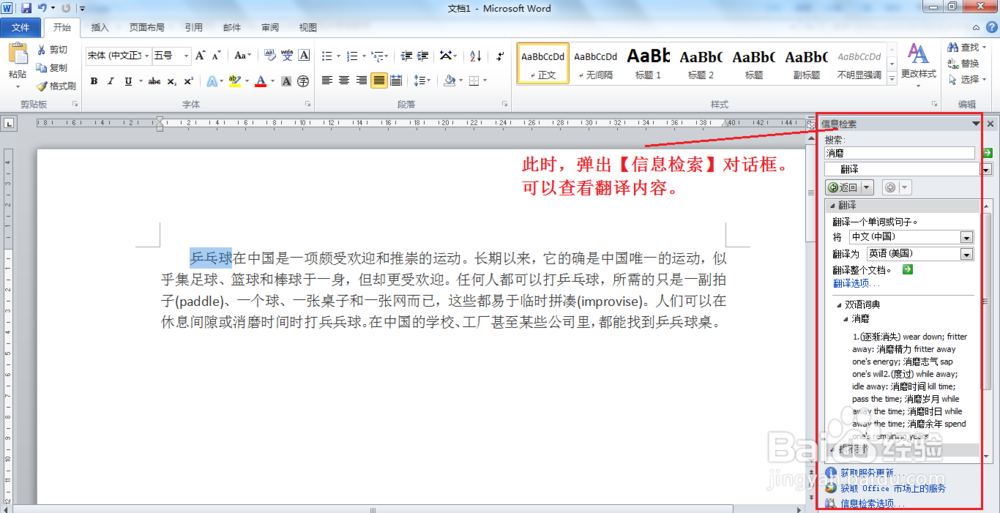The image size is (1000, 513).
Task: Open source language 中文(中国) dropdown
Action: [x=967, y=237]
